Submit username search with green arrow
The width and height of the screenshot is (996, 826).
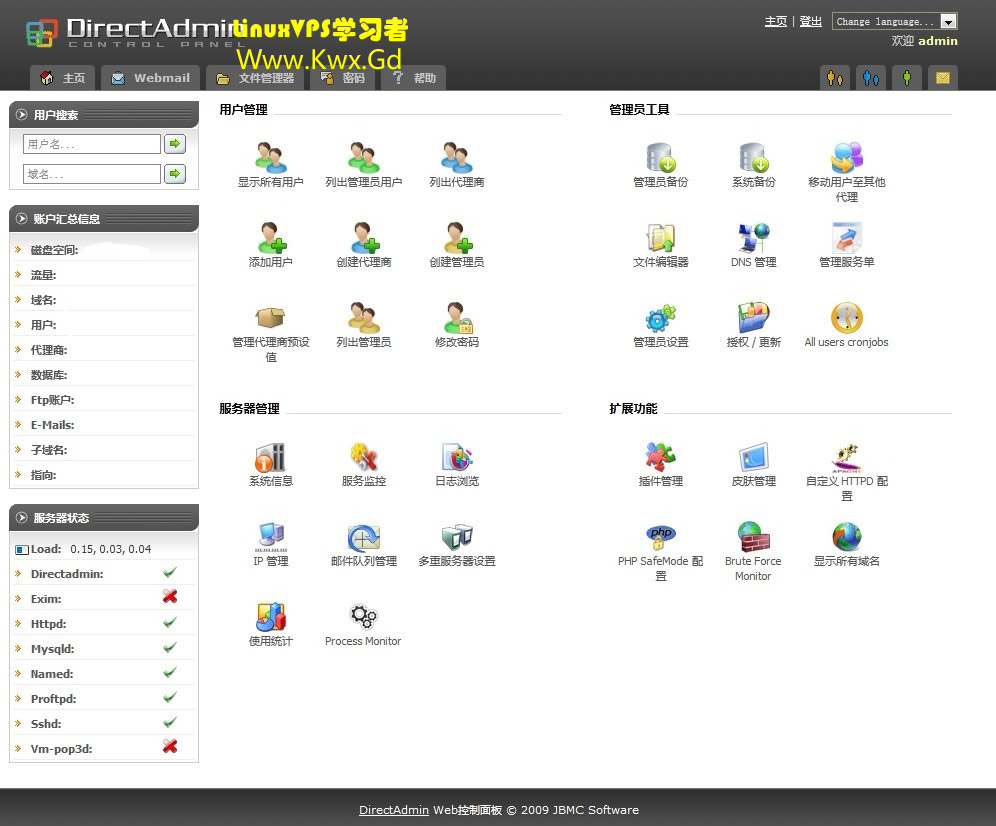coord(175,144)
